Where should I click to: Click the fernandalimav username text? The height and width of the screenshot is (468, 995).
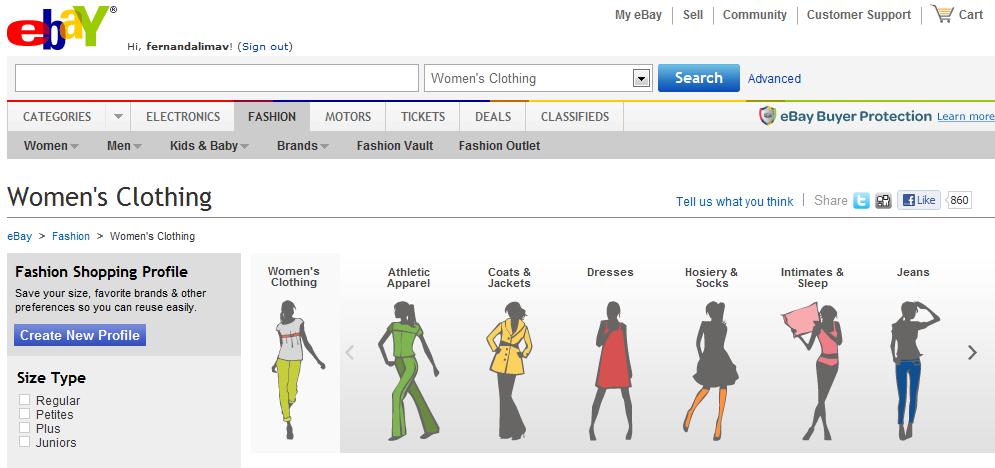[x=190, y=46]
